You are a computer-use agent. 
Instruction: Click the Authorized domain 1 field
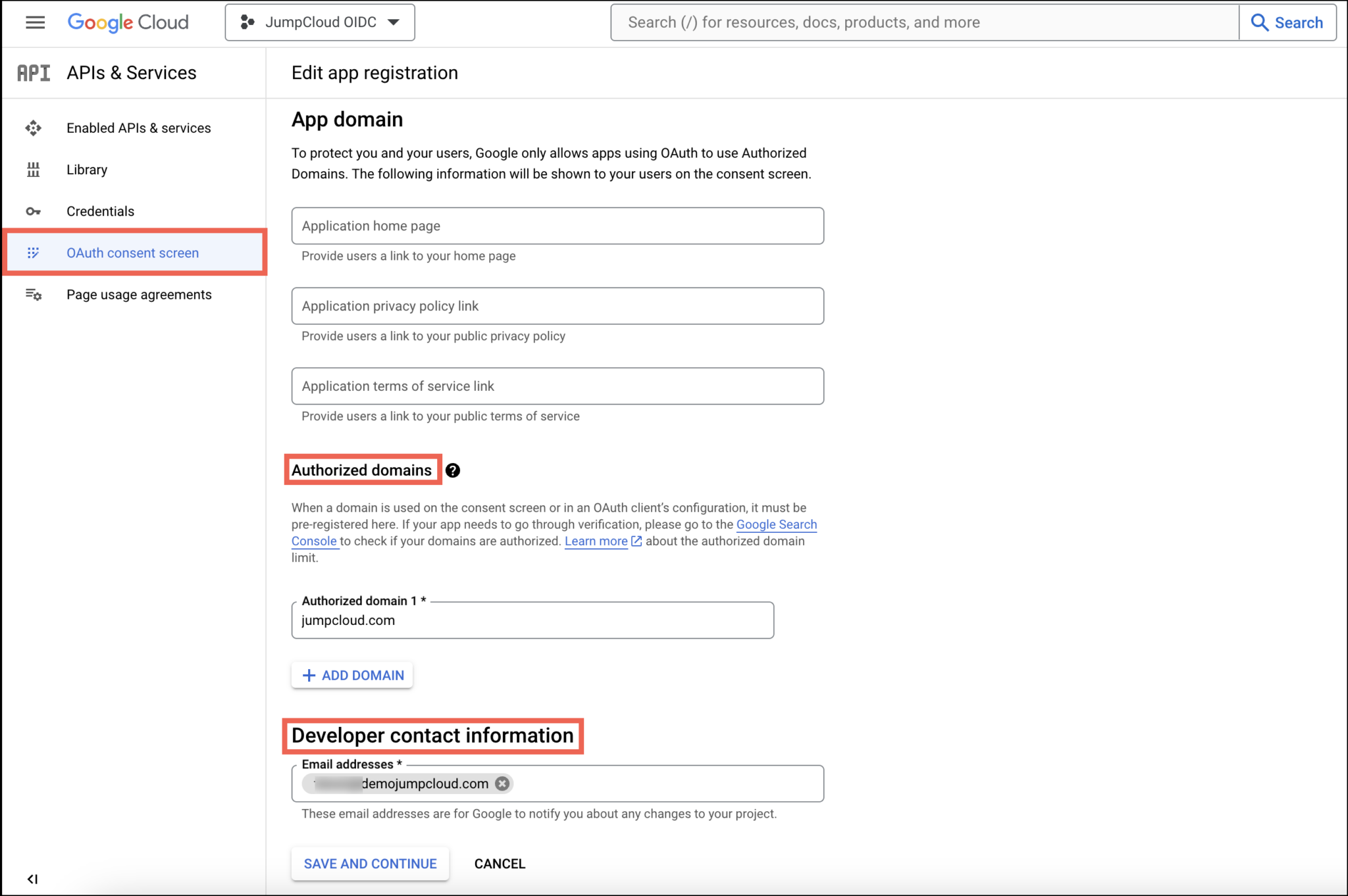pos(532,620)
